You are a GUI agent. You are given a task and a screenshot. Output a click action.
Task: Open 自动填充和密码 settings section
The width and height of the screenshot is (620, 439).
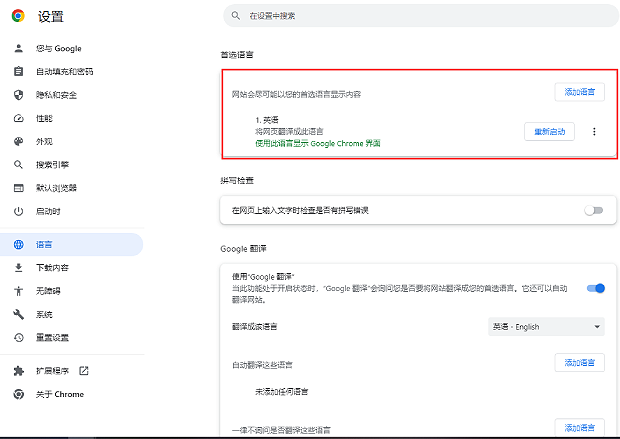click(64, 72)
